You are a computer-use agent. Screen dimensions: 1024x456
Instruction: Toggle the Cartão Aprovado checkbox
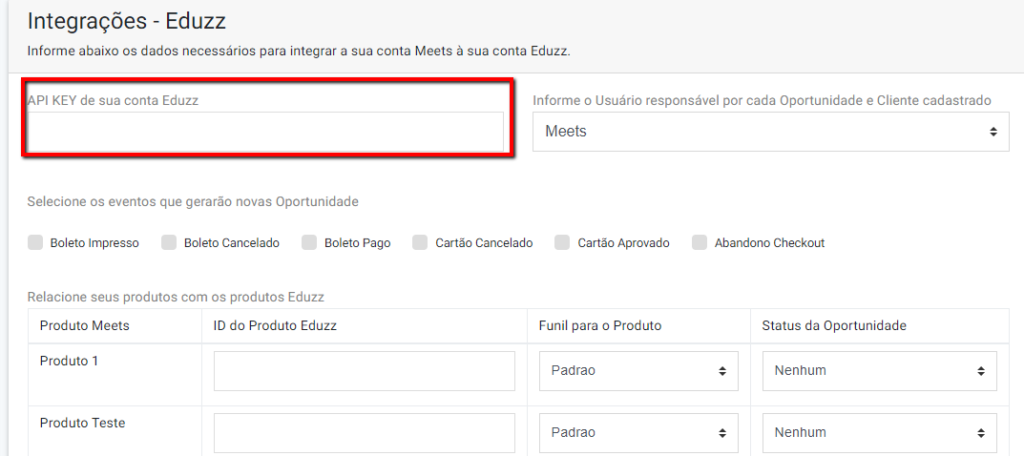(x=562, y=243)
